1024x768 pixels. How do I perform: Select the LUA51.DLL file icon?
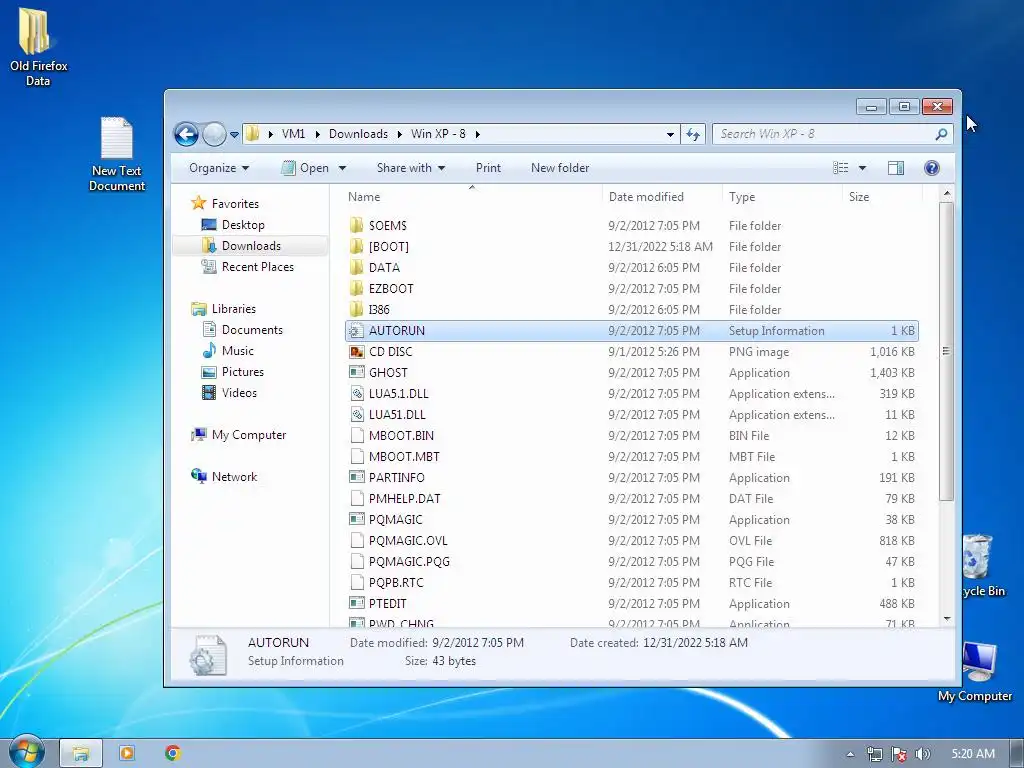point(357,414)
